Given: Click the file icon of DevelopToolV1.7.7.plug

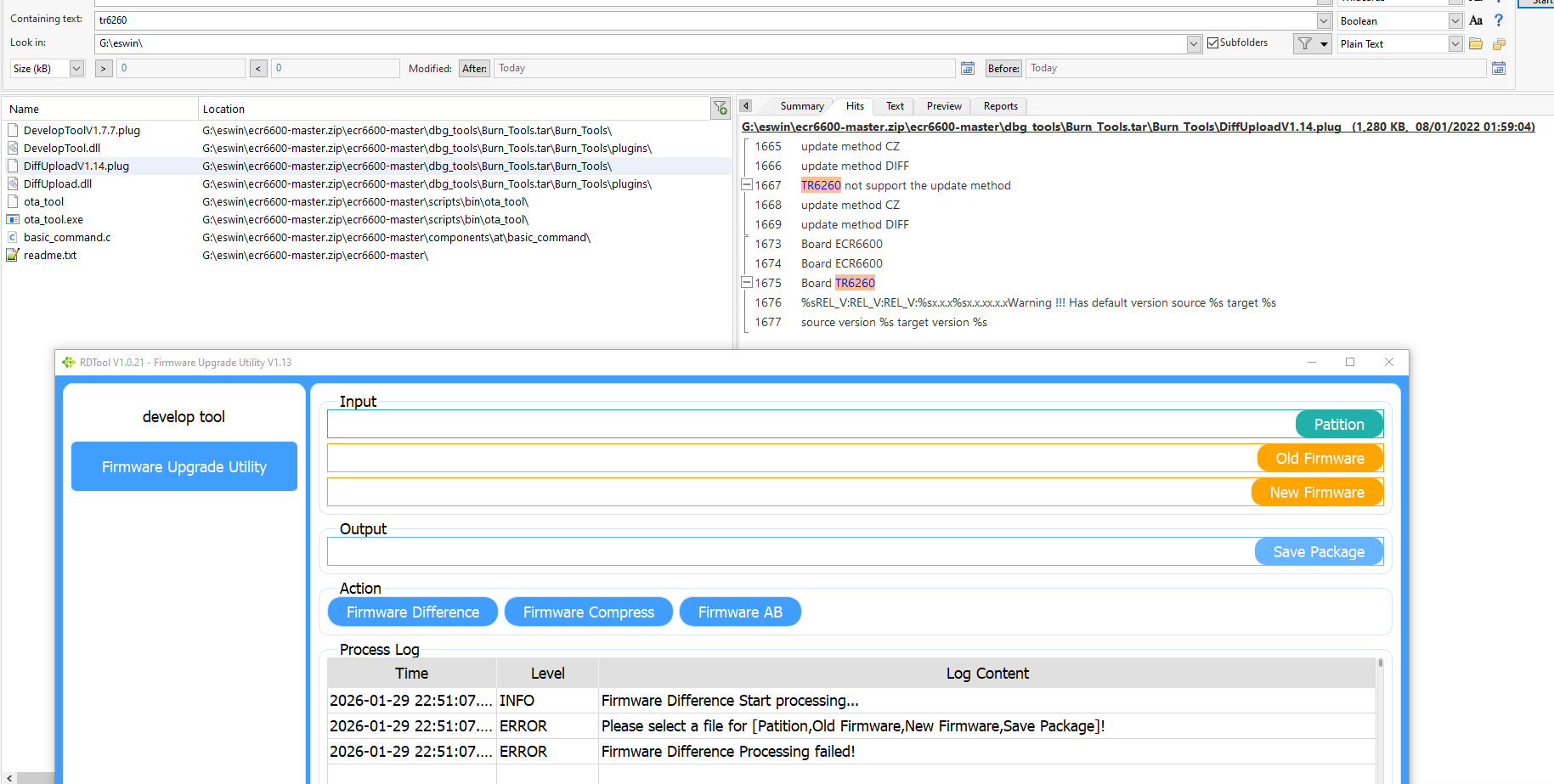Looking at the screenshot, I should 13,130.
